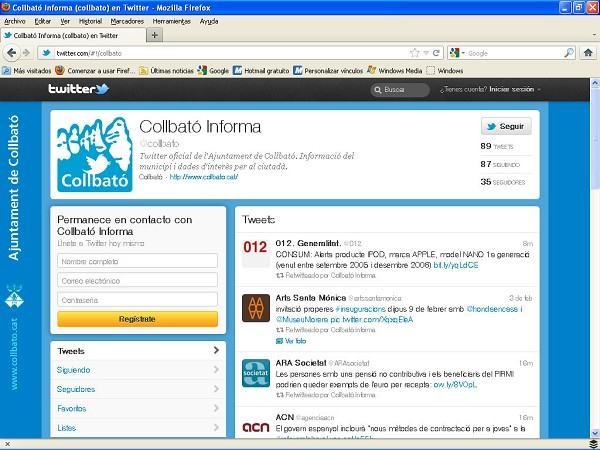
Task: Open Más visitados bookmark
Action: [x=27, y=71]
